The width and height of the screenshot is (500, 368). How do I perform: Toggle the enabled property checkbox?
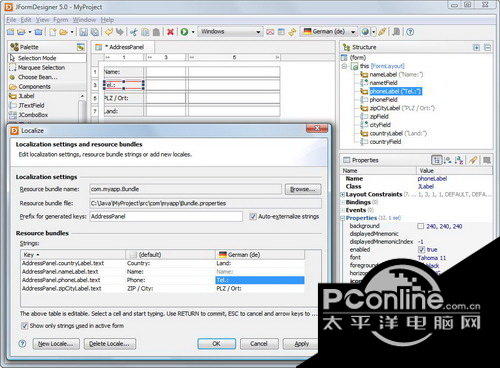point(421,250)
